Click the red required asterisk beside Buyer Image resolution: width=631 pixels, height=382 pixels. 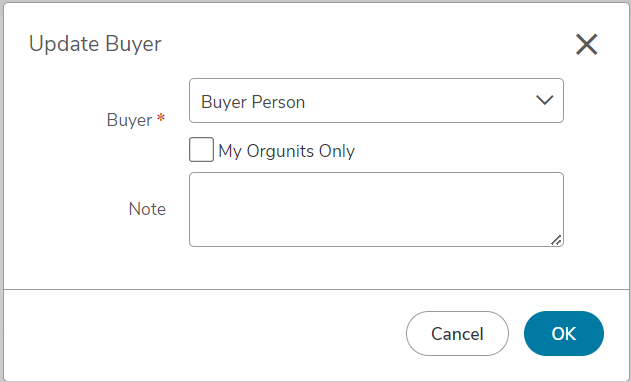tap(161, 118)
